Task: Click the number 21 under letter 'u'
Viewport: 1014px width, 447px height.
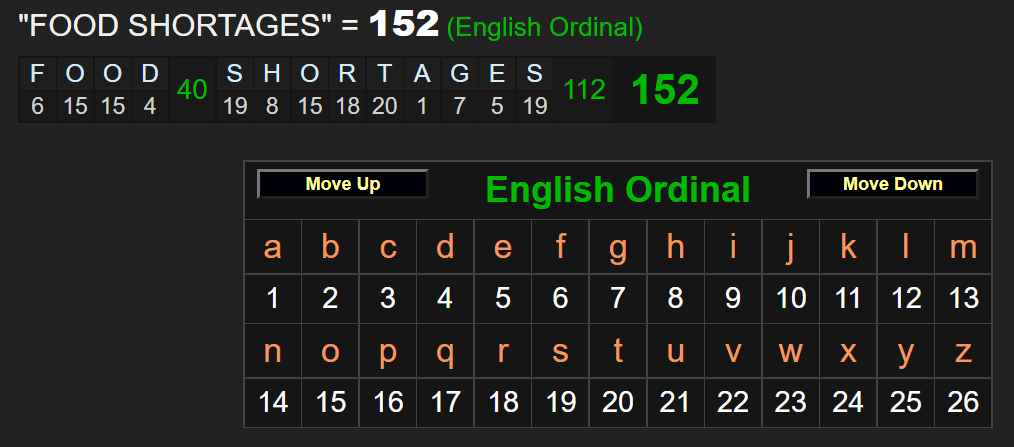Action: pyautogui.click(x=675, y=402)
